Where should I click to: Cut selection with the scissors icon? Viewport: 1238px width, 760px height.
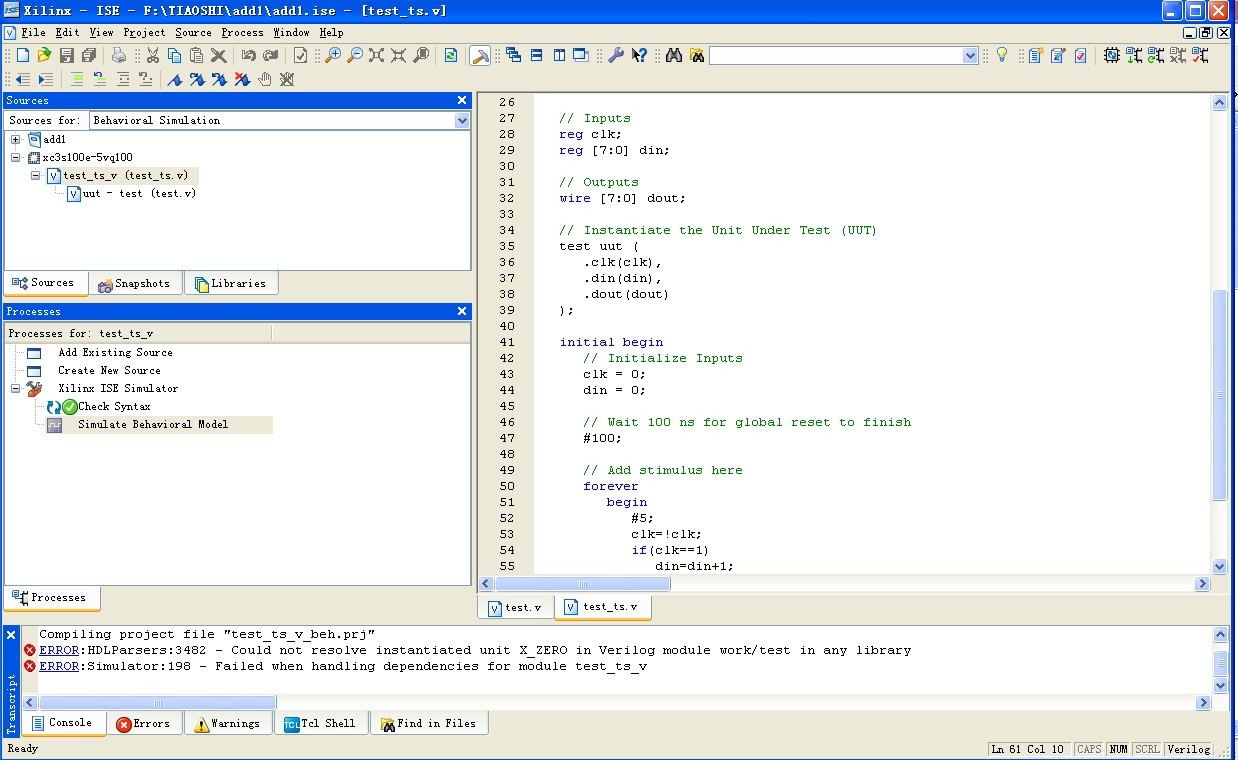153,56
